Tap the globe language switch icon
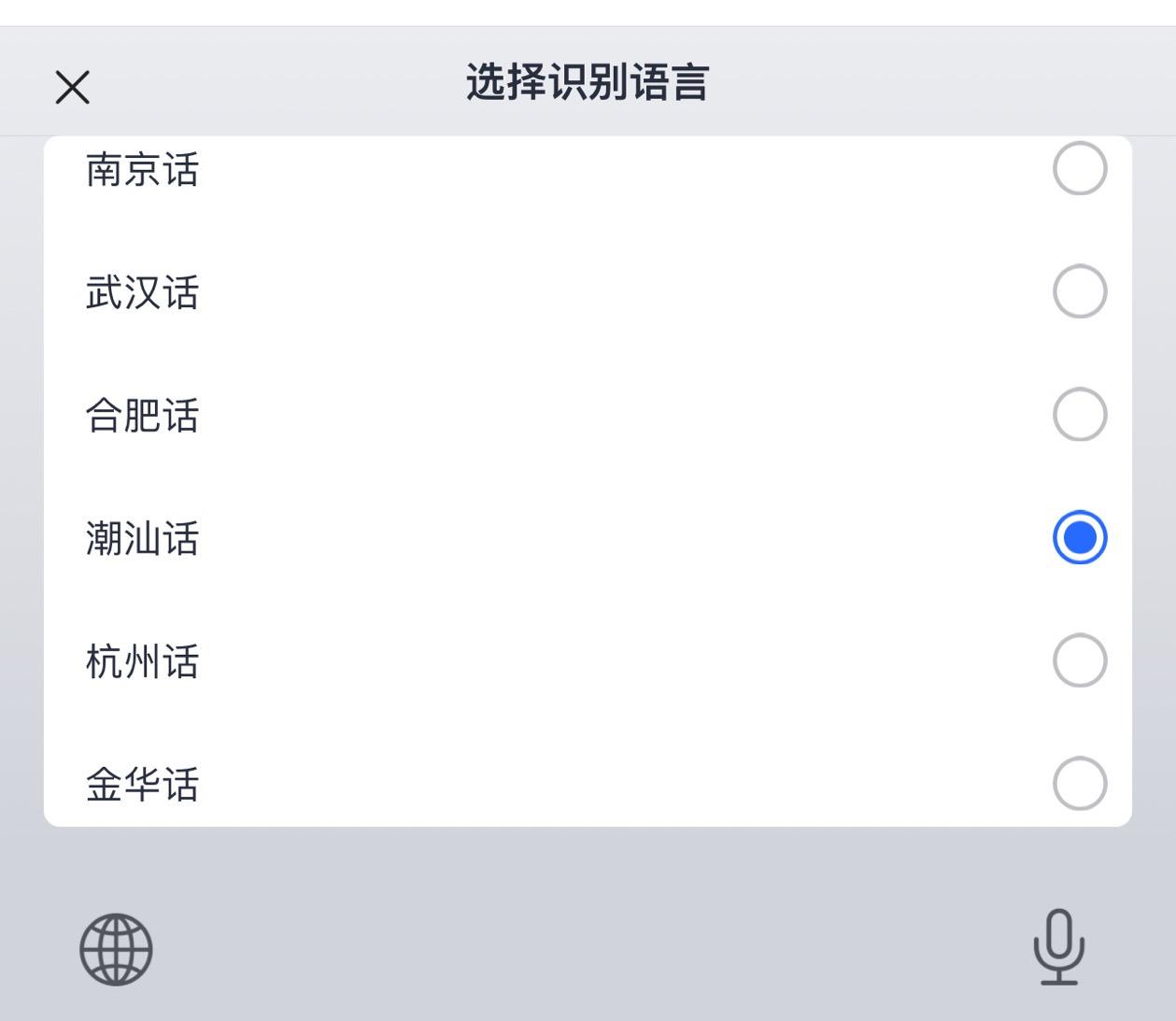The image size is (1176, 1021). coord(116,949)
